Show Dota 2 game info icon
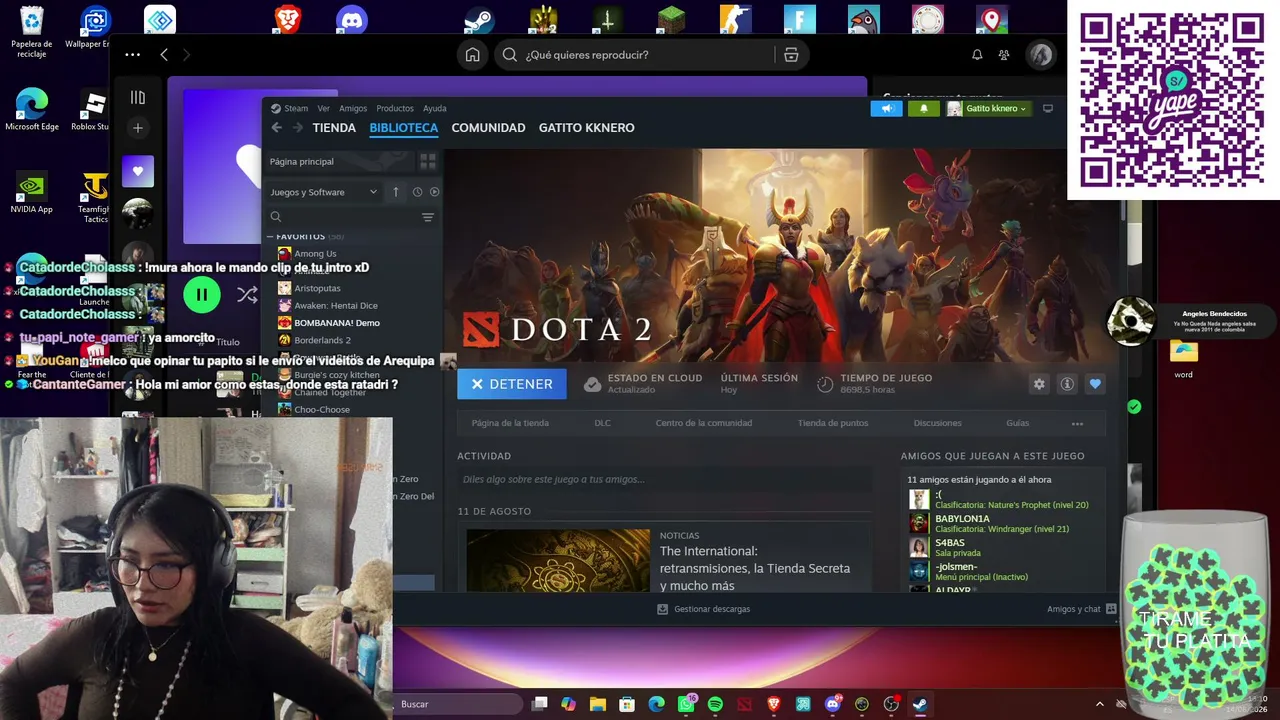1280x720 pixels. (1067, 384)
